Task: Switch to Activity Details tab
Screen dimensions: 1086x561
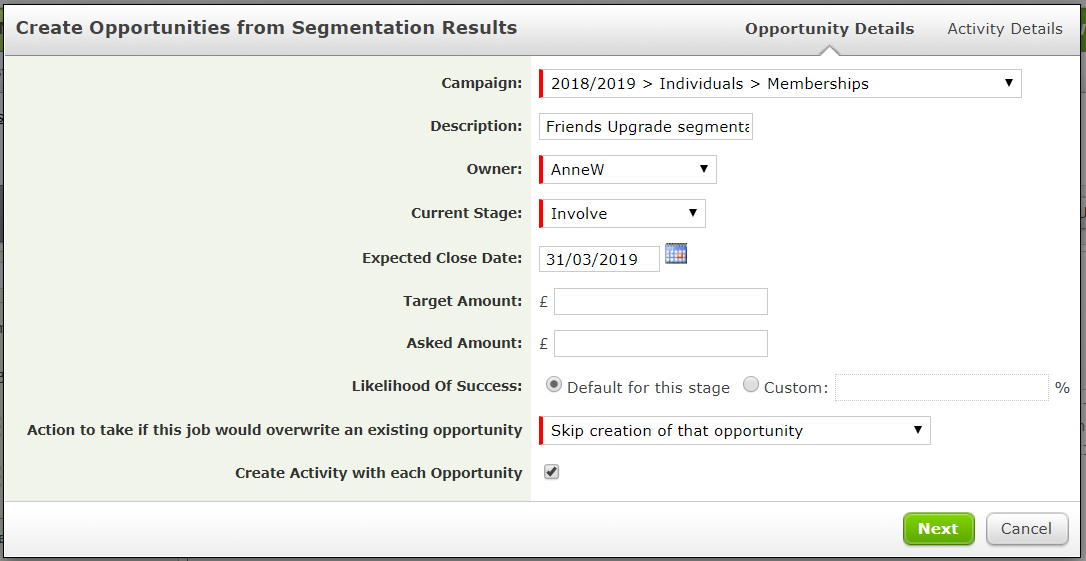Action: (1005, 29)
